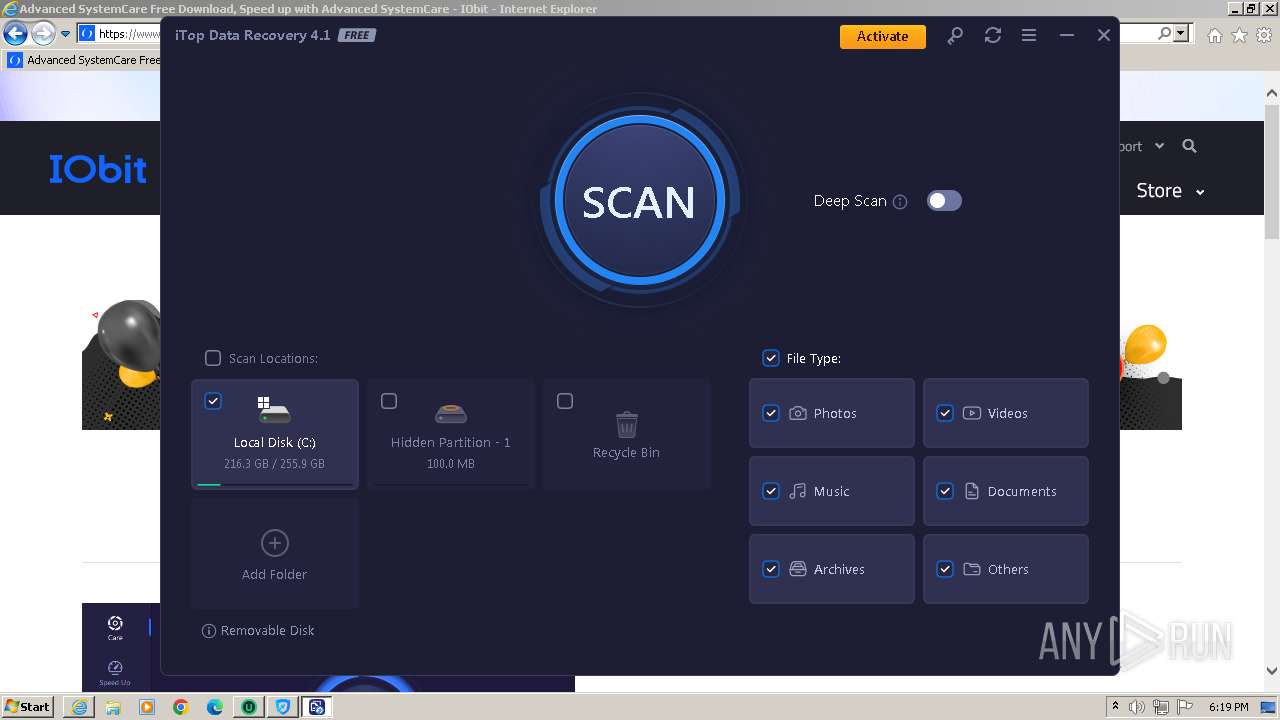Screen dimensions: 1280x720
Task: Select the Recycle Bin trash icon
Action: [626, 425]
